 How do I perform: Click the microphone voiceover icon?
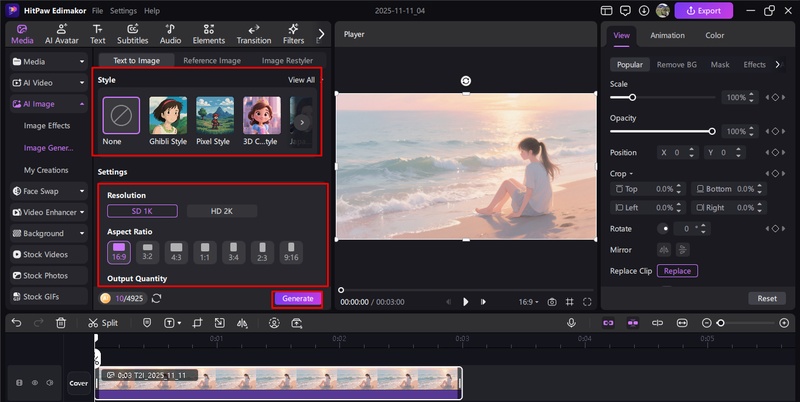[571, 323]
